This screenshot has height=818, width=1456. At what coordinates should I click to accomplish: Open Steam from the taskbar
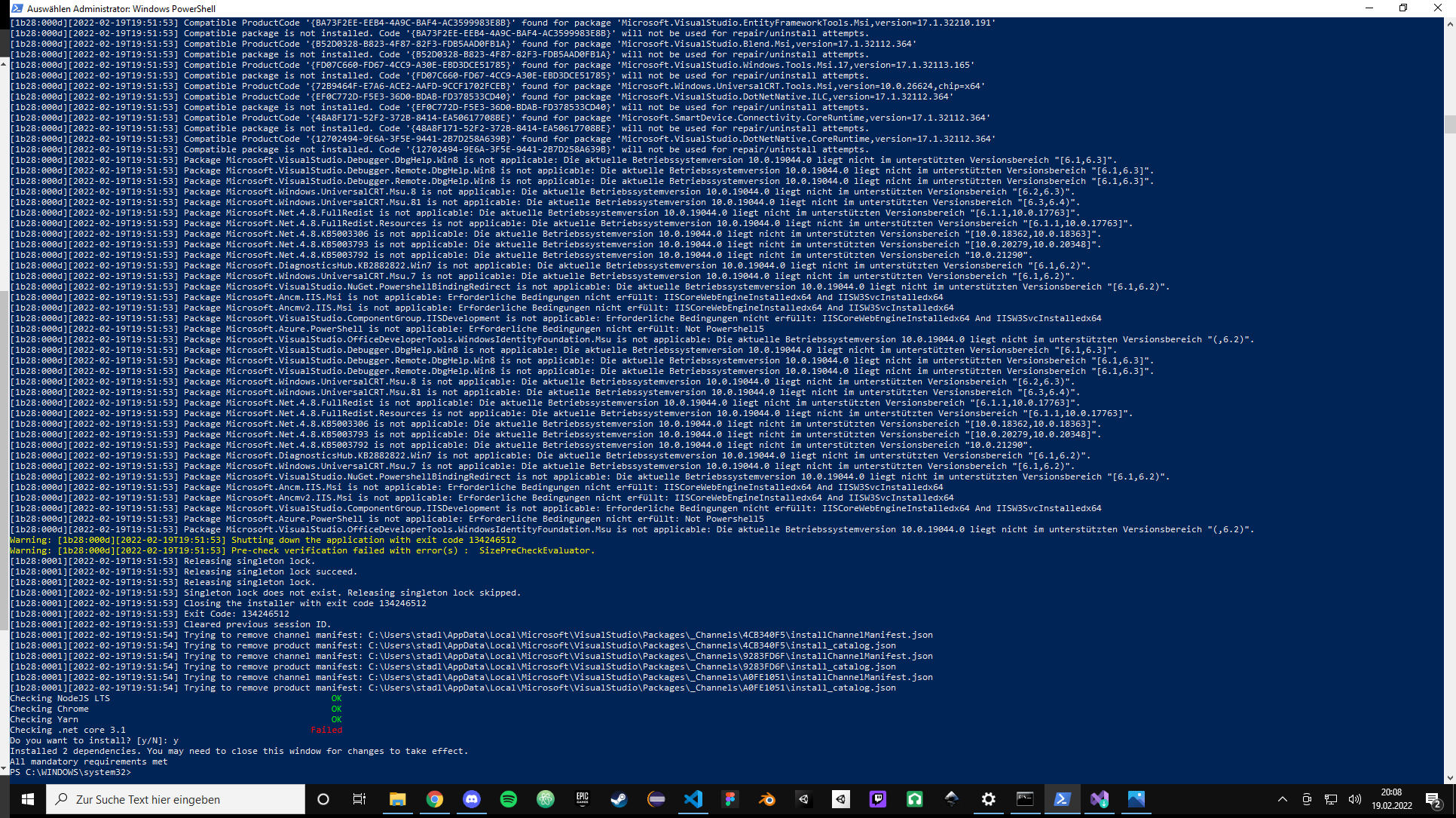(619, 799)
